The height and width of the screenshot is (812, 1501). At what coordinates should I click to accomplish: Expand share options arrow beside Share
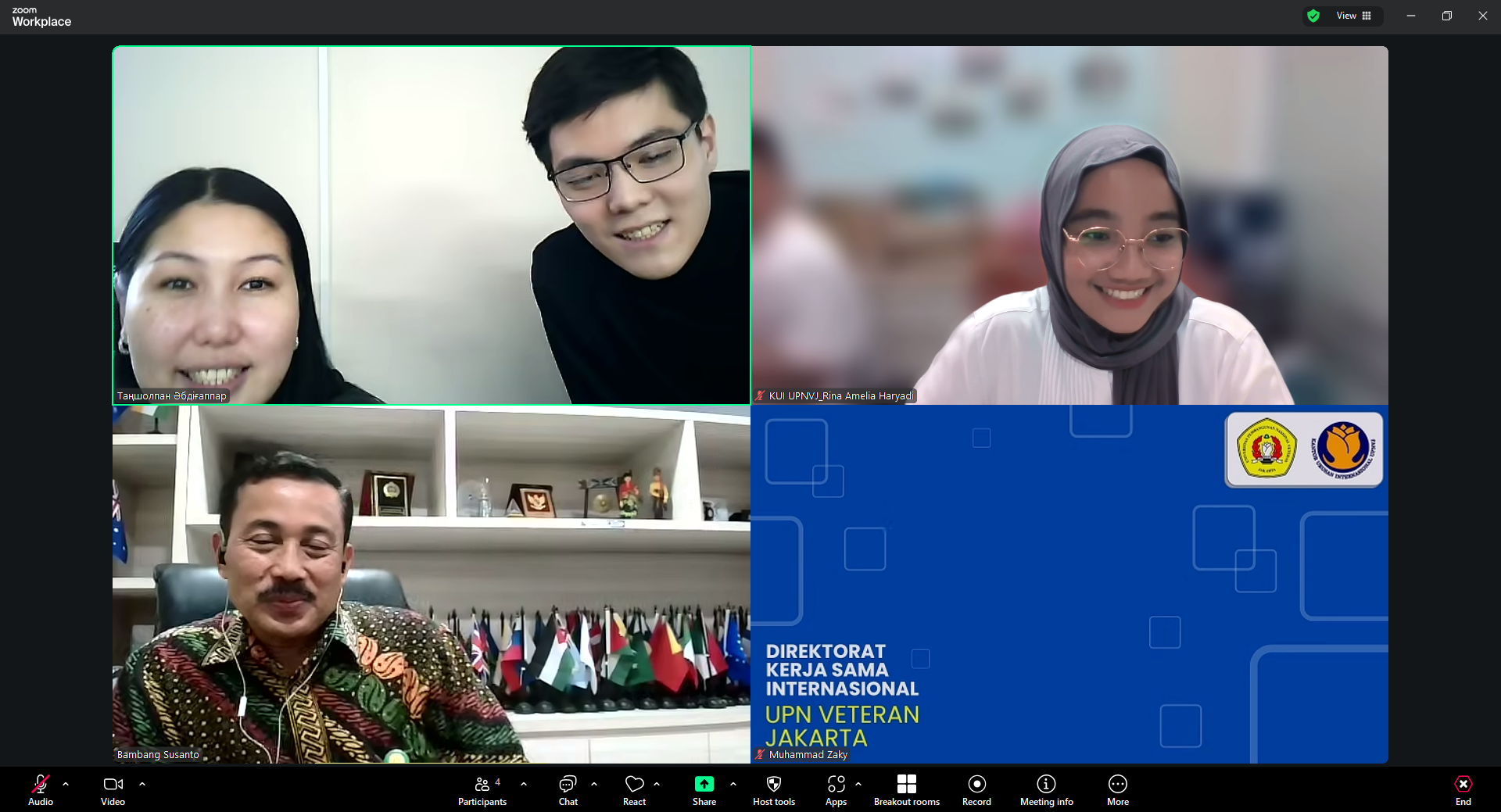[x=733, y=783]
